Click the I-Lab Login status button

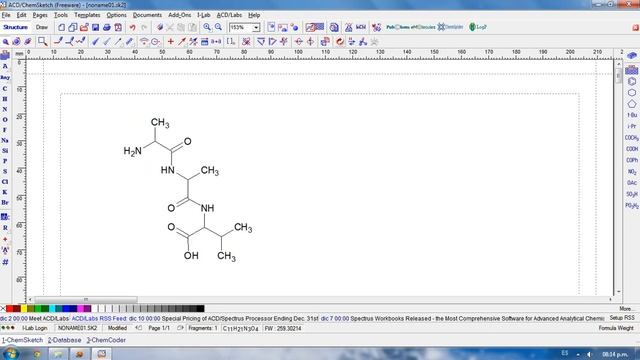35,328
